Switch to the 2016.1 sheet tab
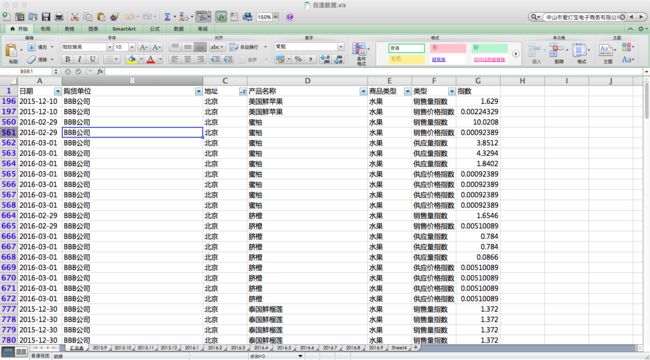This screenshot has width=650, height=360. [192, 348]
